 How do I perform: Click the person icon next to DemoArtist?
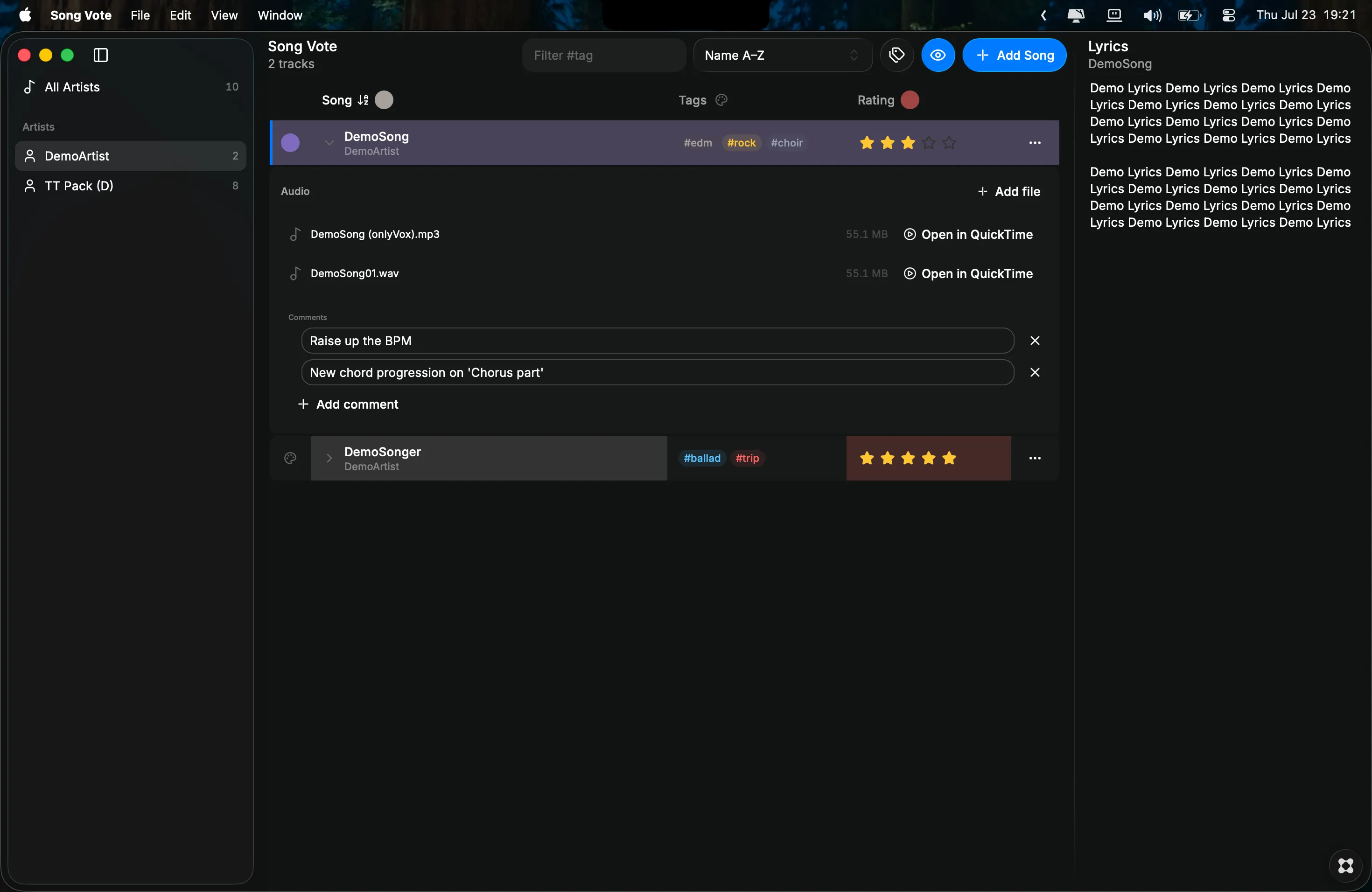pos(30,156)
